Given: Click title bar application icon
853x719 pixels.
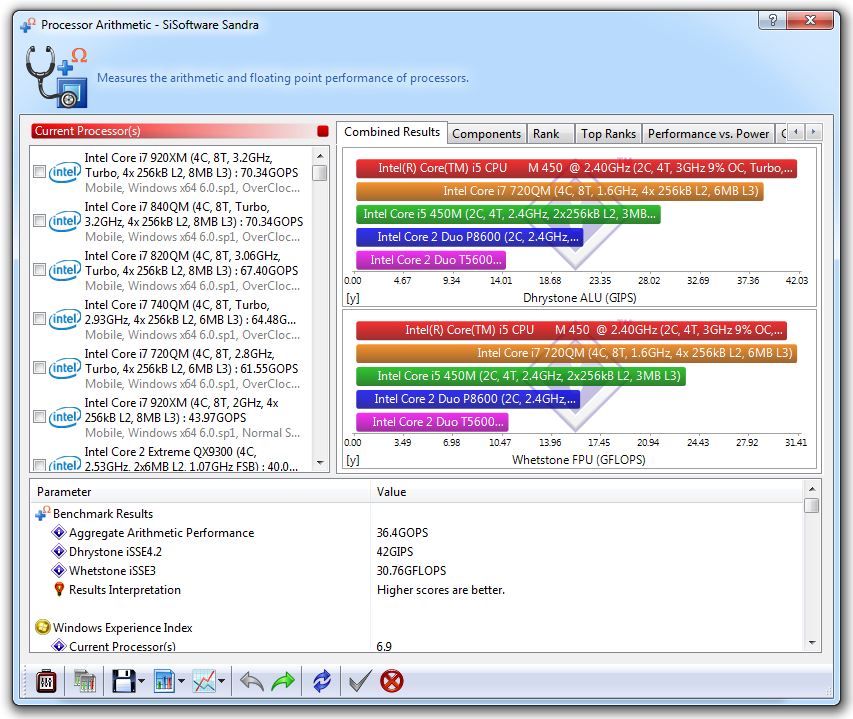Looking at the screenshot, I should [x=28, y=25].
